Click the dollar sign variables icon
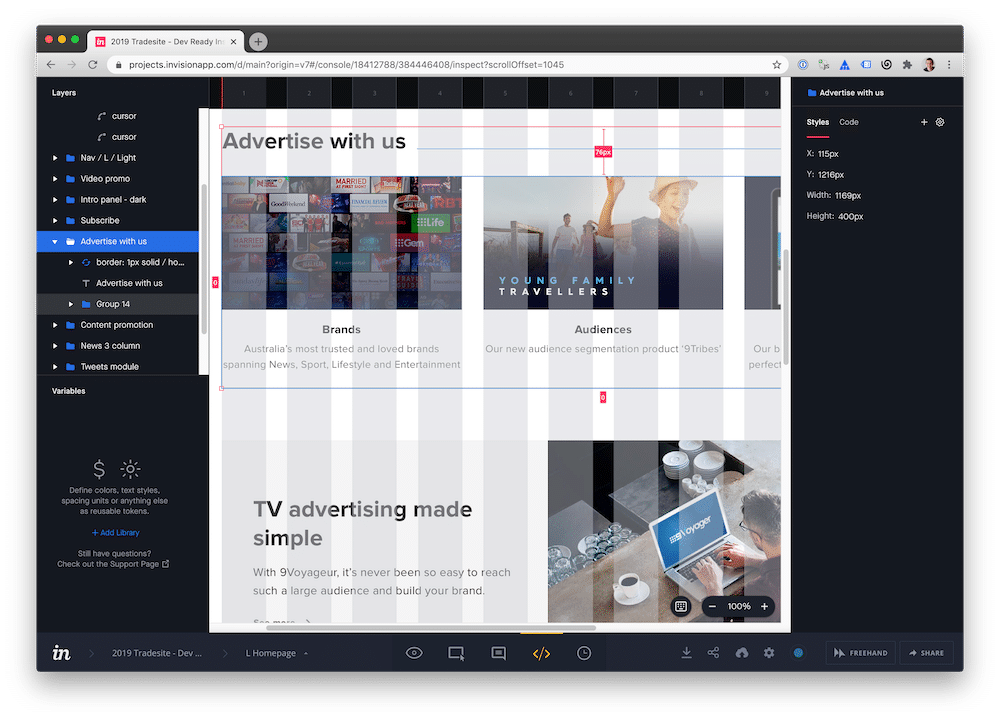 coord(99,469)
